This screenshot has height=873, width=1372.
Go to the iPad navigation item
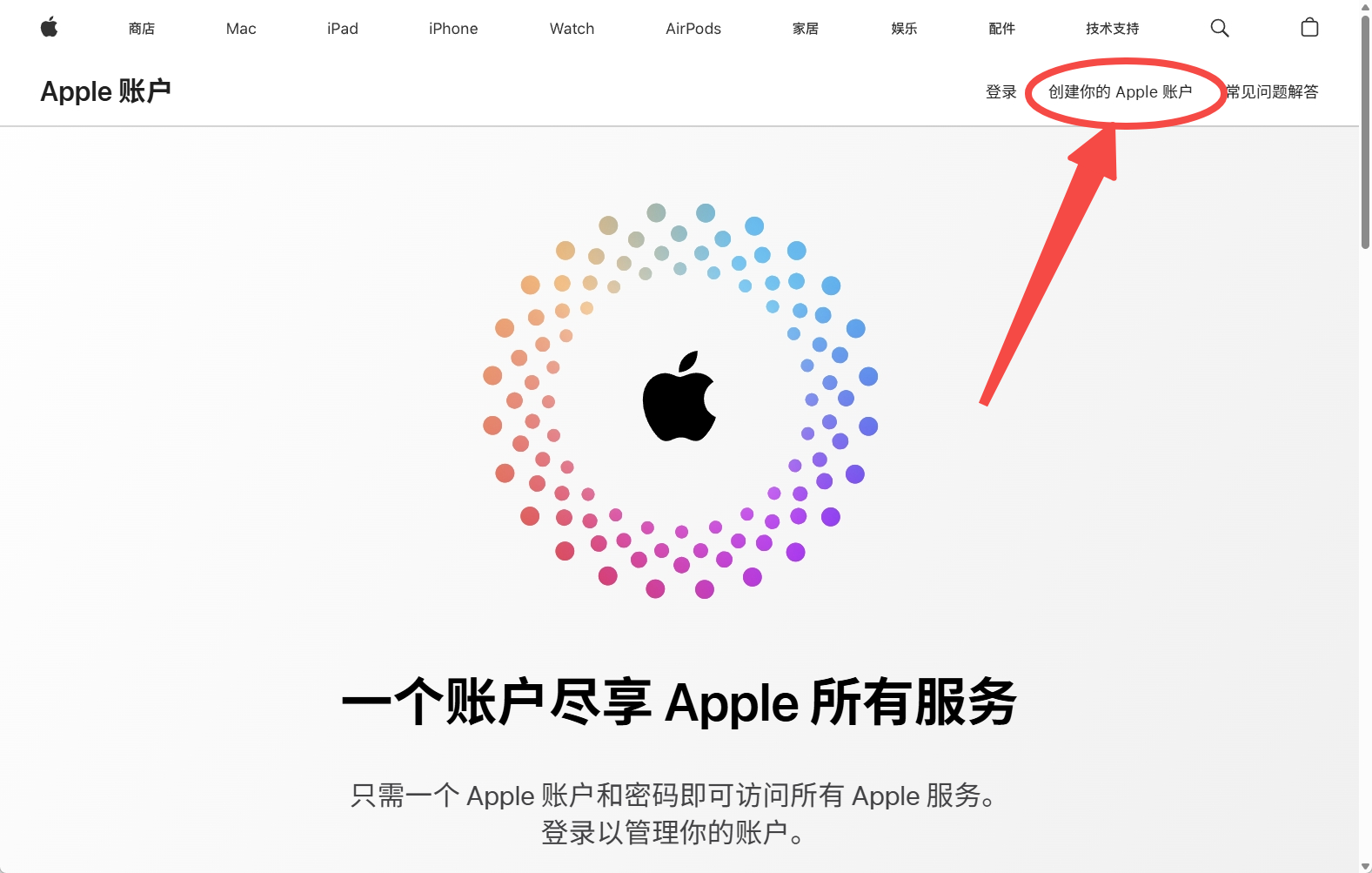click(x=343, y=29)
